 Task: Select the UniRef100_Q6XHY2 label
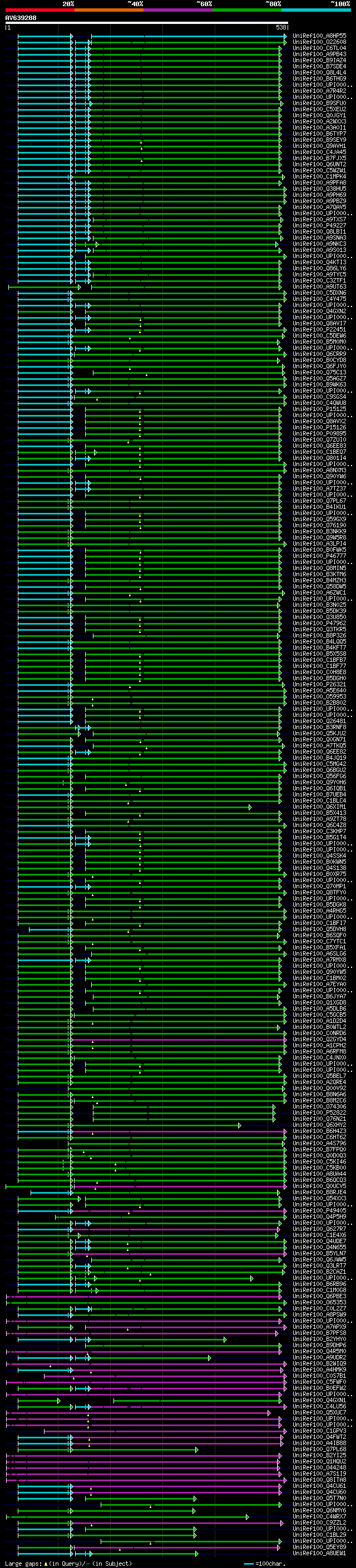[319, 1125]
